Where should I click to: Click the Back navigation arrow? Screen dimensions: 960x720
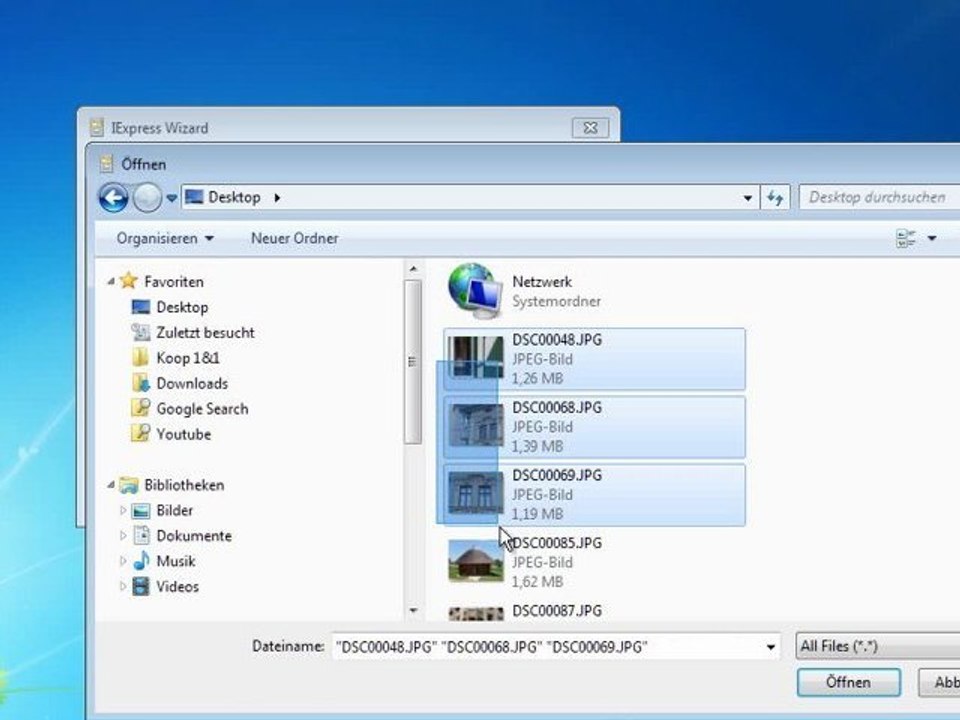pos(113,198)
